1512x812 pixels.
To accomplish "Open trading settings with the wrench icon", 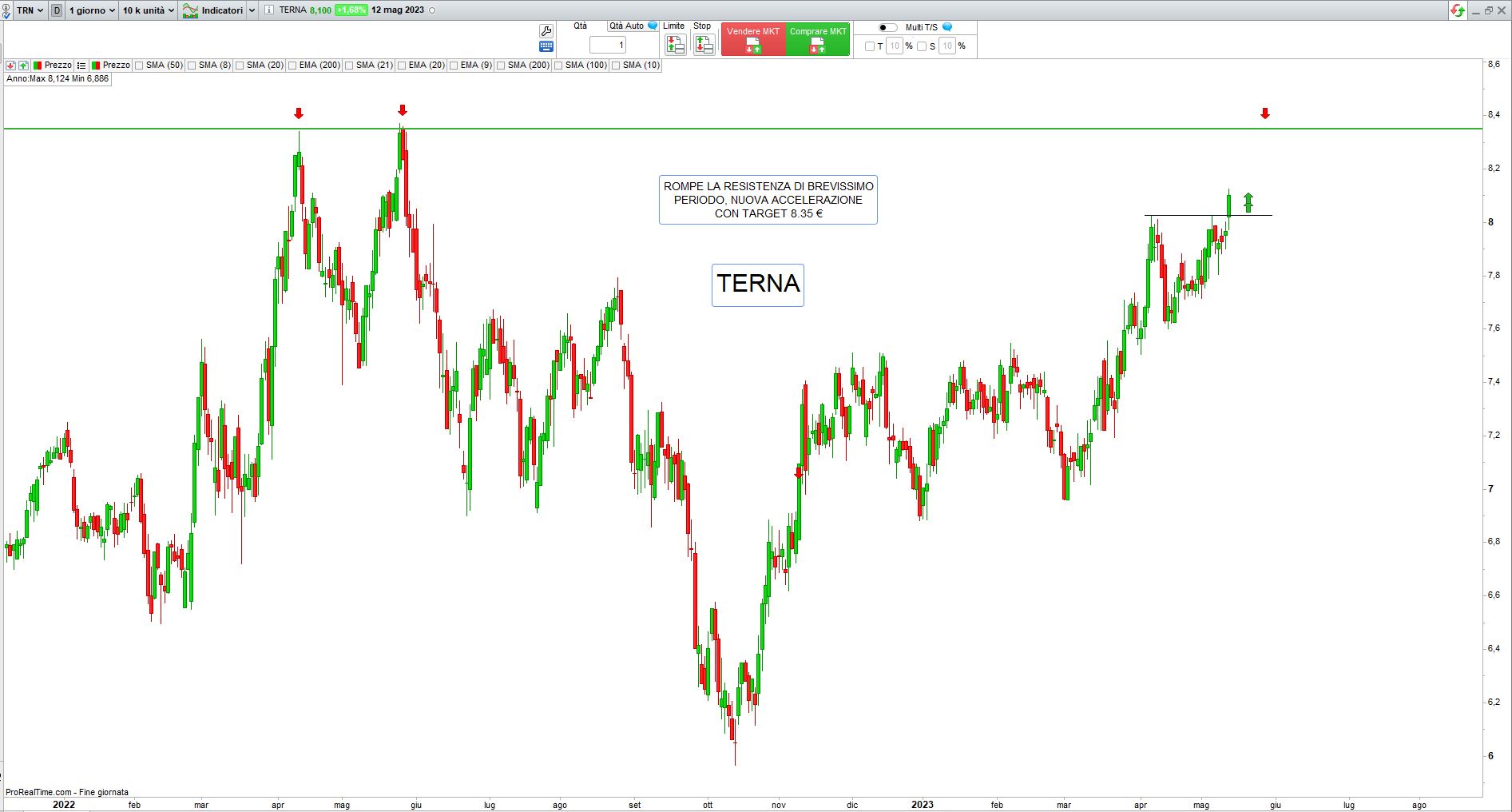I will 546,31.
